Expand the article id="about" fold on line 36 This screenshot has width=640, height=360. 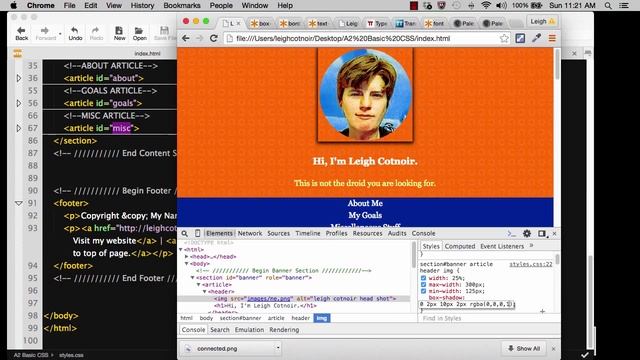point(18,78)
